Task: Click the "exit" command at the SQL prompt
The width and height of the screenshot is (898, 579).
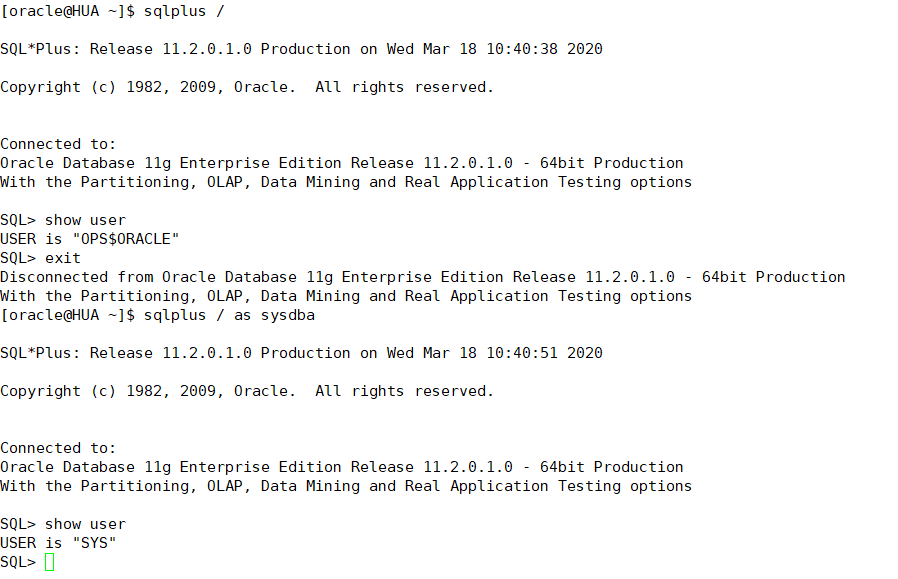Action: coord(63,258)
